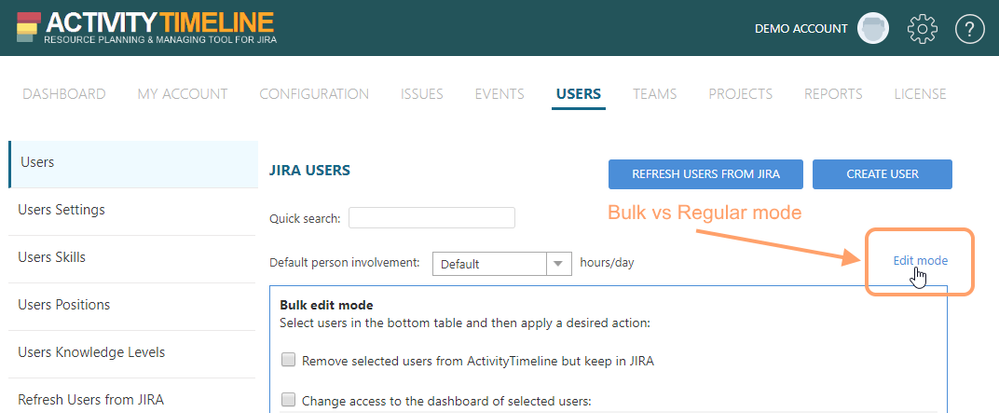Viewport: 999px width, 413px height.
Task: Open Default person involvement dropdown
Action: (501, 264)
